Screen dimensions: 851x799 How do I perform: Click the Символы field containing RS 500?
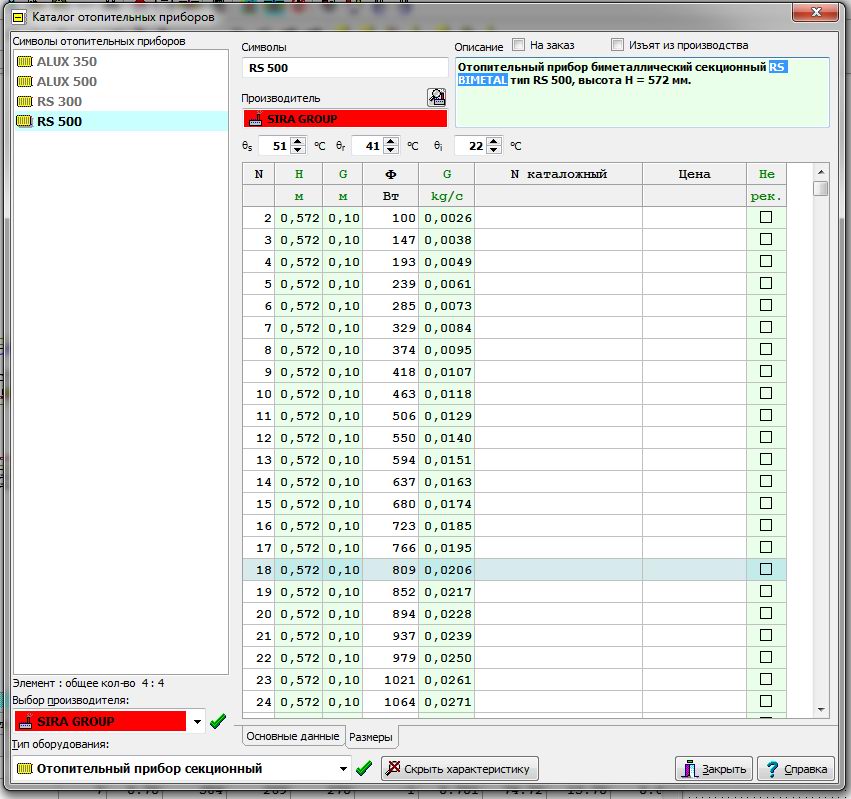[x=345, y=68]
